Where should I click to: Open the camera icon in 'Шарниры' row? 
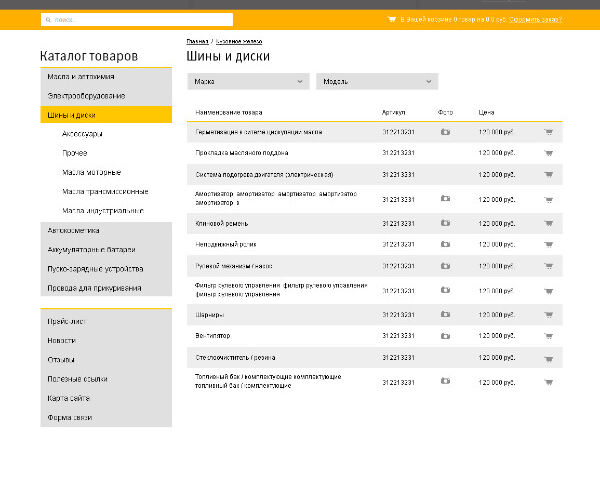[x=445, y=314]
